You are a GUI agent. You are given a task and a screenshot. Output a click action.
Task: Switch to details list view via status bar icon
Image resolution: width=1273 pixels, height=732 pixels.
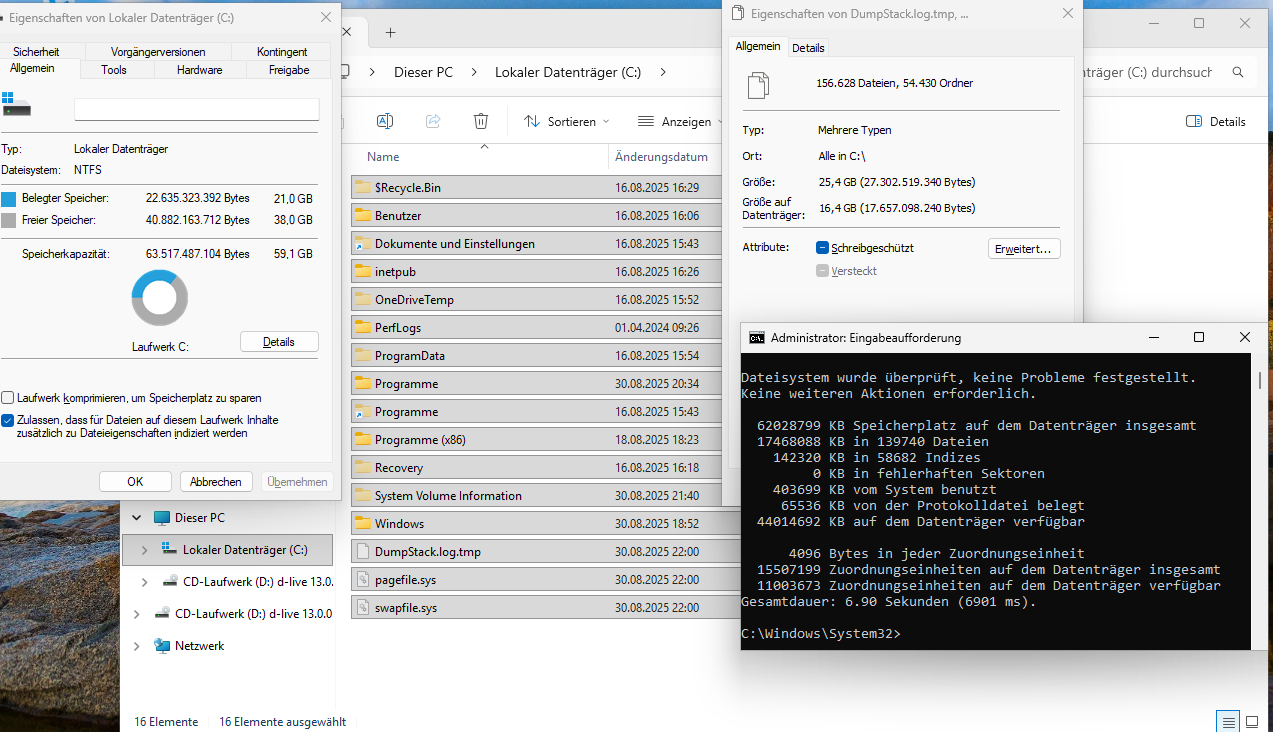click(1227, 721)
